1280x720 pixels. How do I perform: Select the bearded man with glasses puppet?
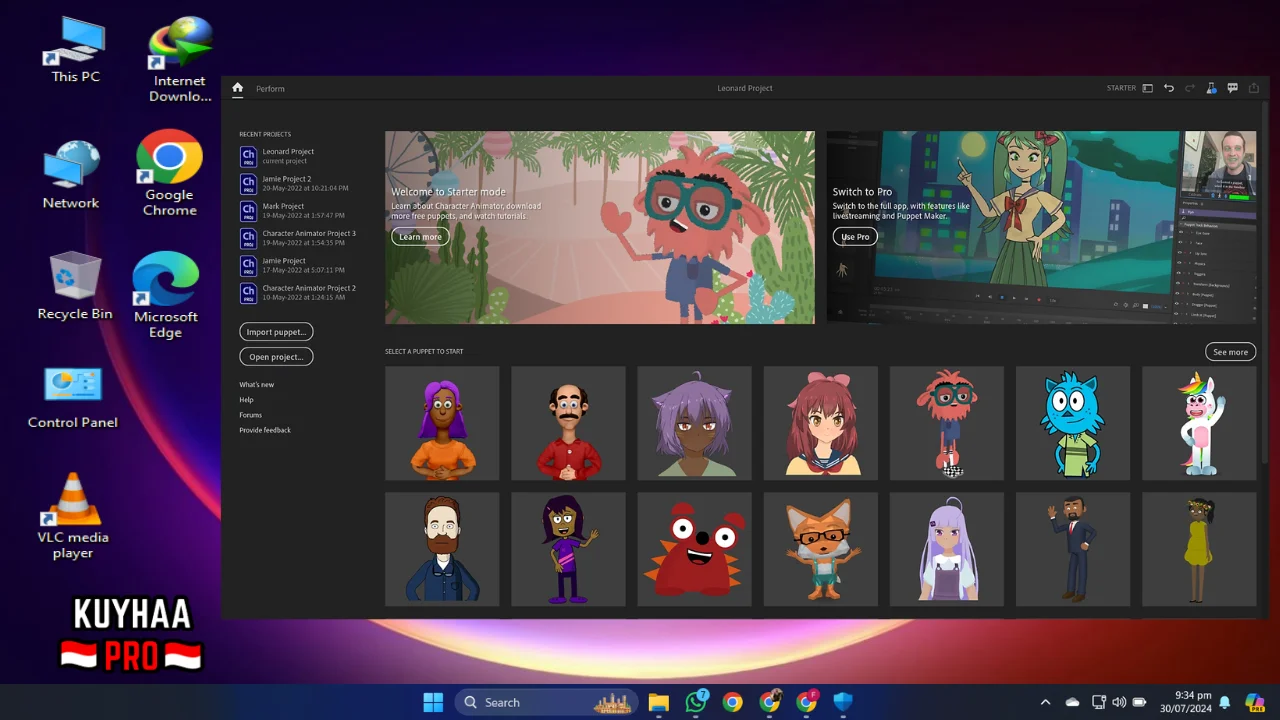(442, 549)
